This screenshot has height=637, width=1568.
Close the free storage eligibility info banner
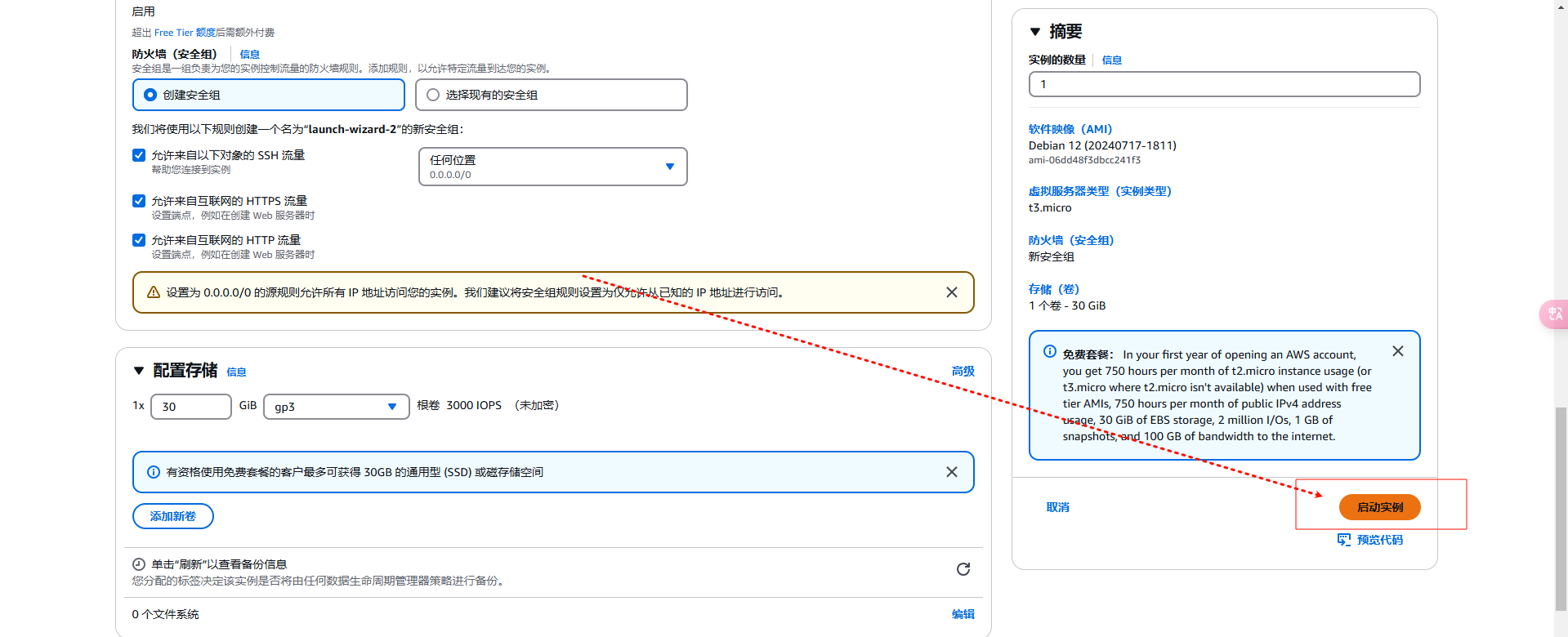[x=951, y=472]
